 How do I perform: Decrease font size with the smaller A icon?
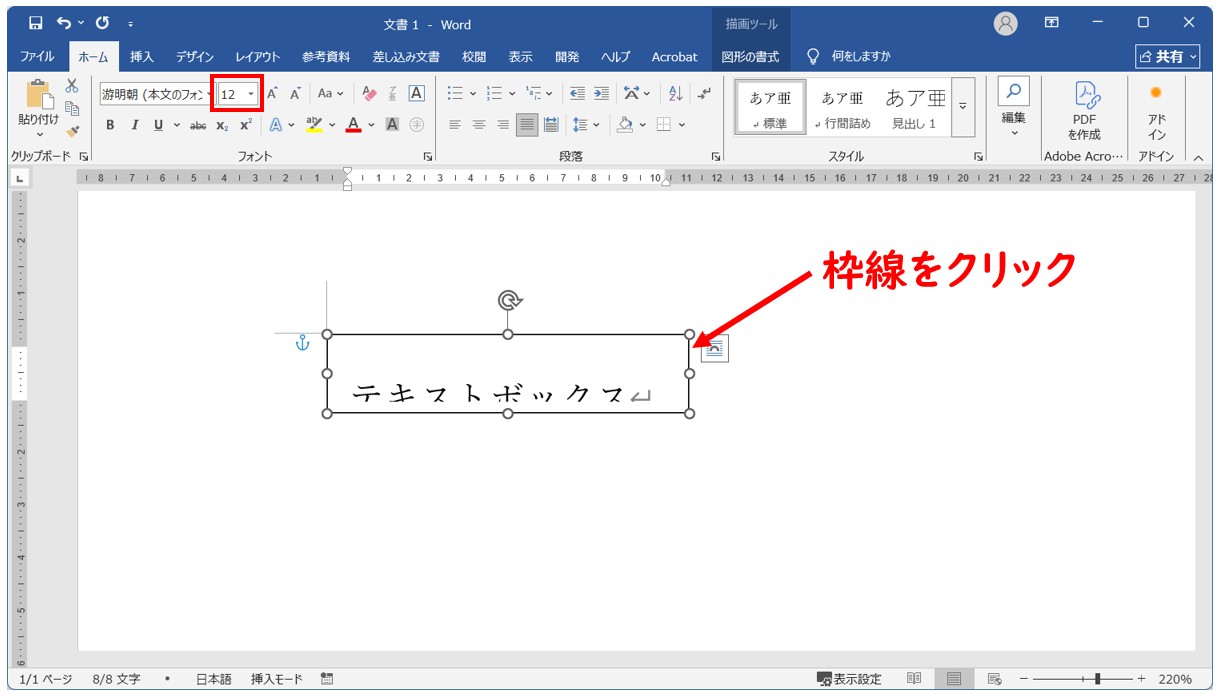point(295,94)
